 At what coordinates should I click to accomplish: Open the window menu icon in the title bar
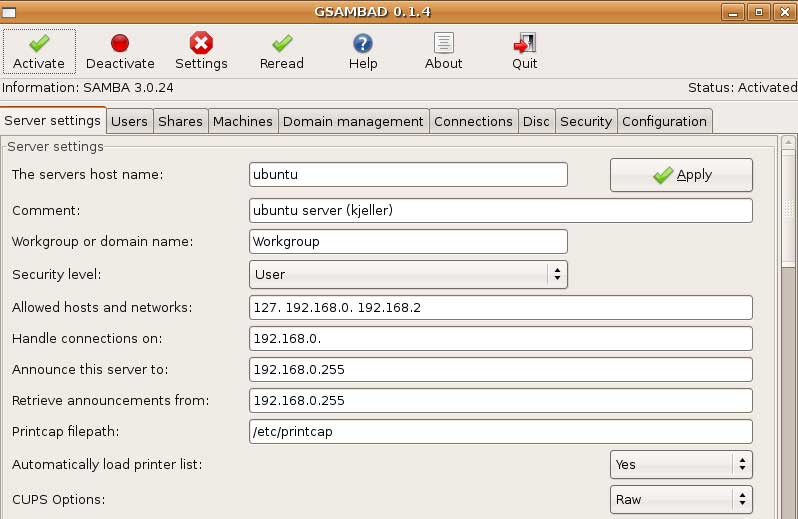coord(9,12)
